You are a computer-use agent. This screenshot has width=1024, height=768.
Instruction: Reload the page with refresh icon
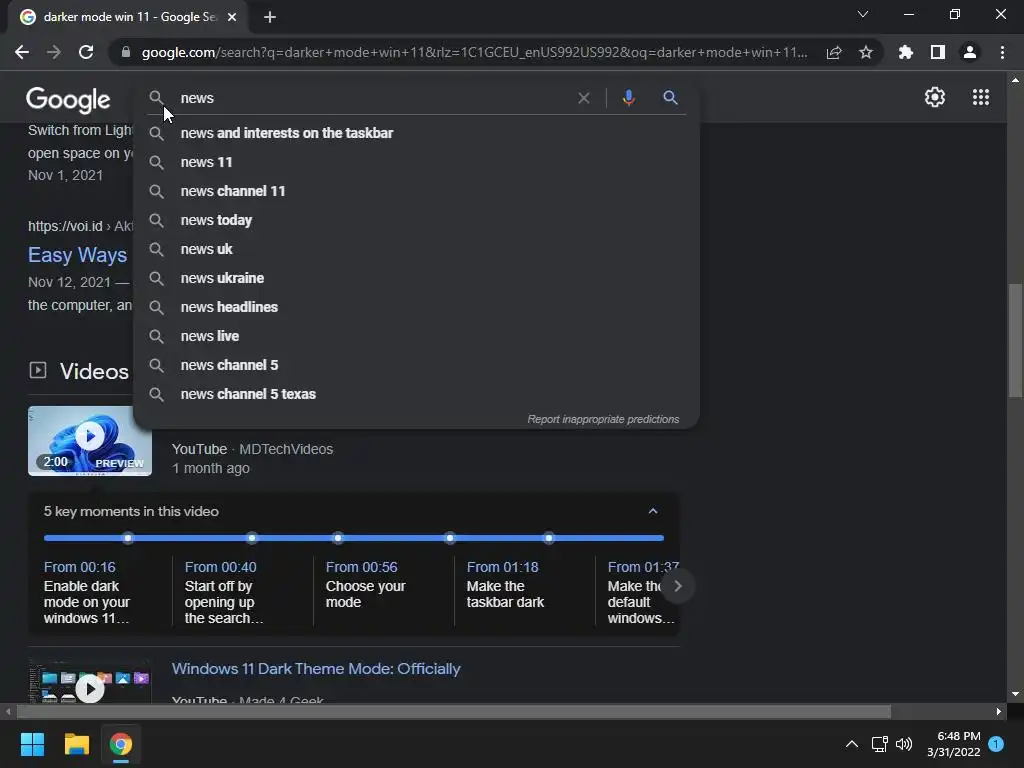pyautogui.click(x=86, y=52)
